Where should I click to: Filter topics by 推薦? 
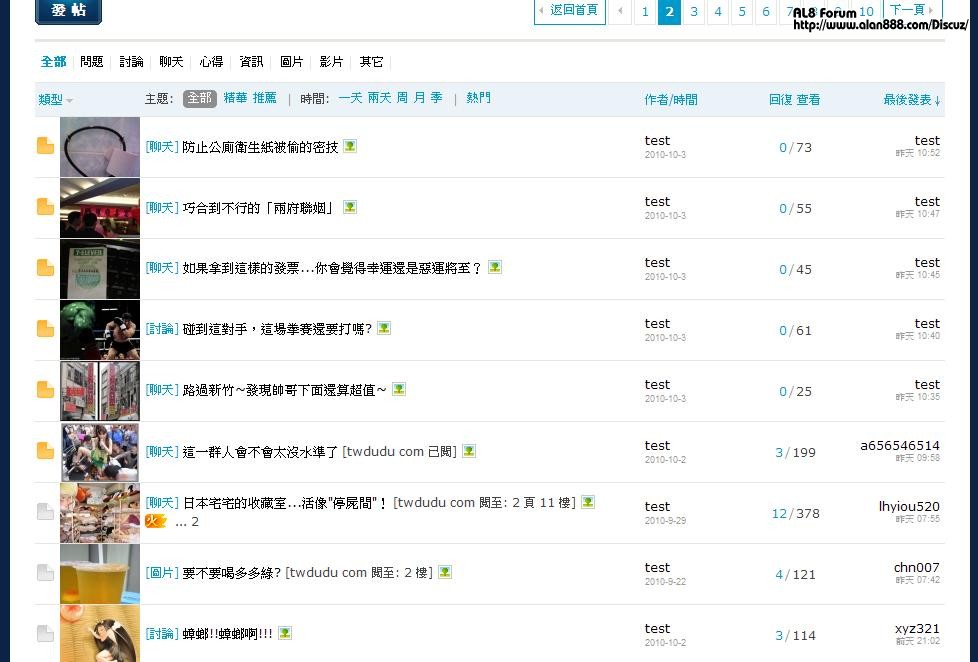264,98
